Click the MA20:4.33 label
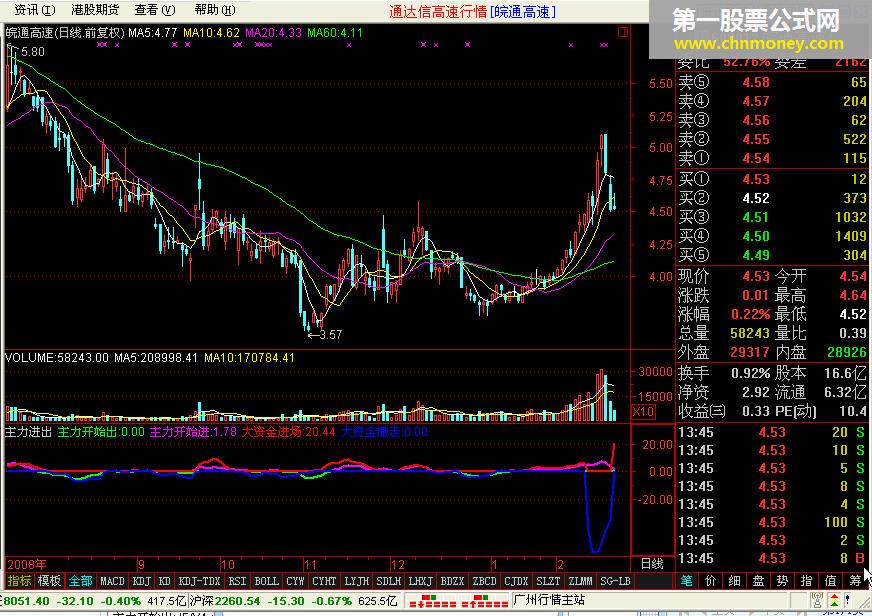 274,33
